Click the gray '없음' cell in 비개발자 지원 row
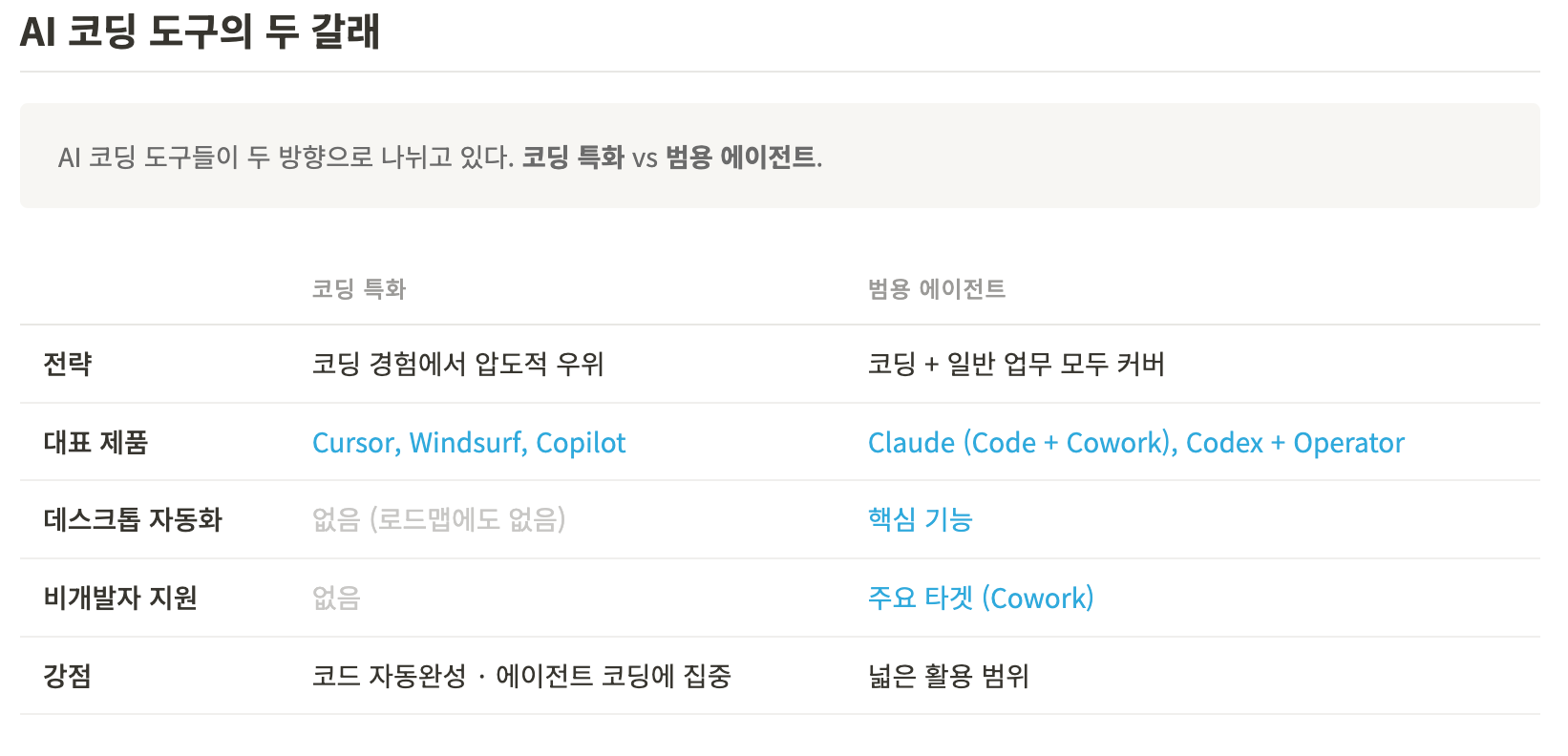The height and width of the screenshot is (756, 1568). pyautogui.click(x=336, y=598)
